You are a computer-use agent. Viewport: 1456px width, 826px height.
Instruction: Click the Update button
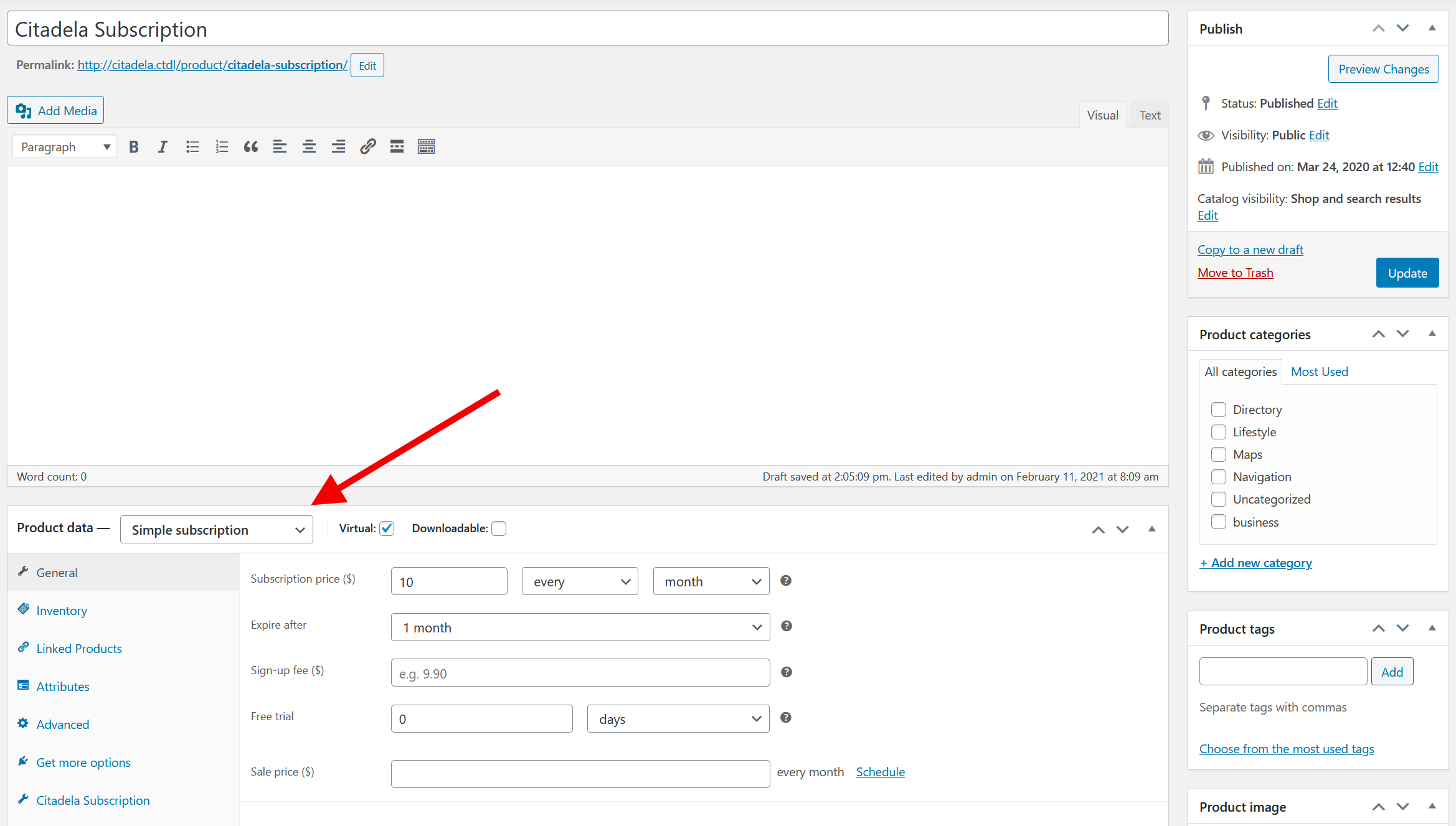click(1407, 273)
